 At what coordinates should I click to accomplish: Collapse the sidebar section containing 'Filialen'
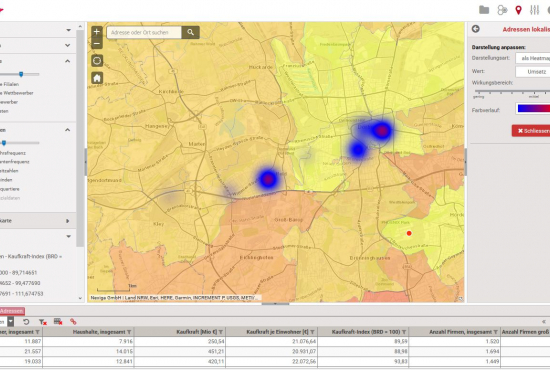(x=67, y=61)
